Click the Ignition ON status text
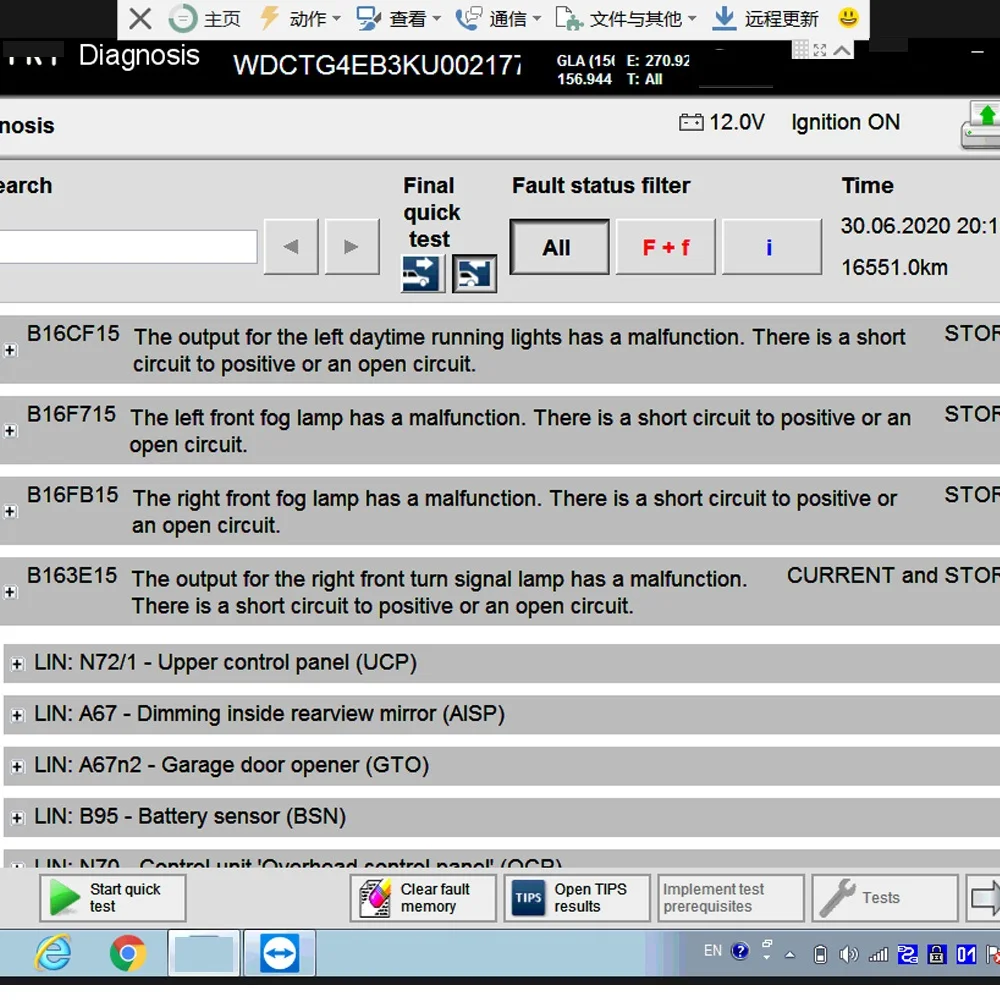 pos(846,122)
